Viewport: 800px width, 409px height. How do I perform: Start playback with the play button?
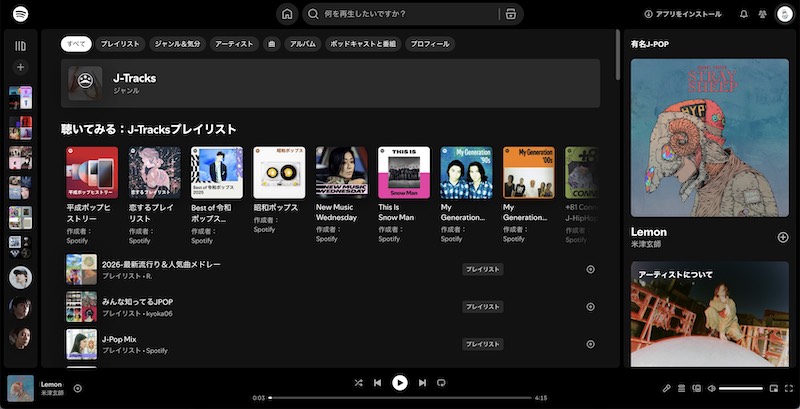point(400,382)
